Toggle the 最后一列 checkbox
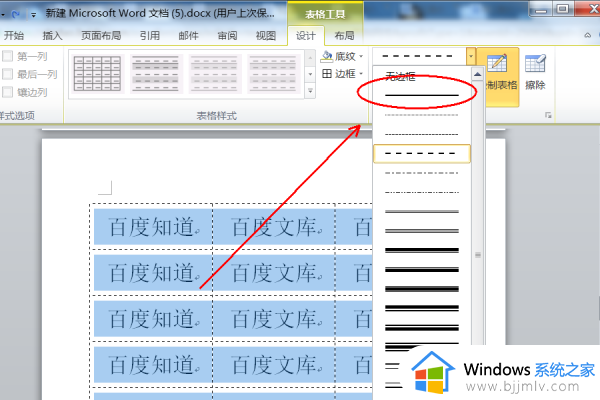This screenshot has width=600, height=400. point(7,74)
